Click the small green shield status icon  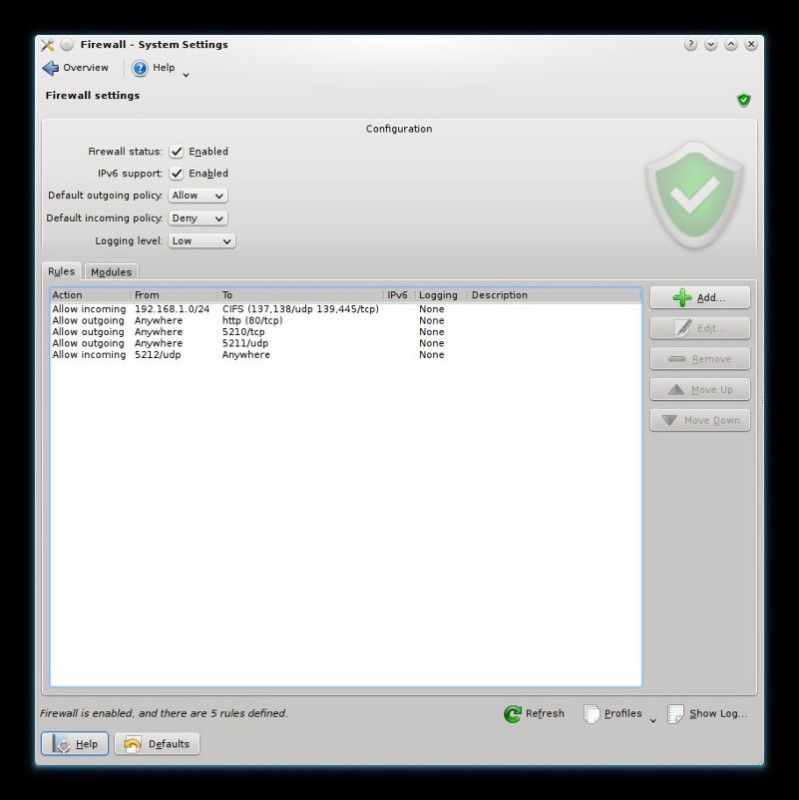tap(743, 100)
